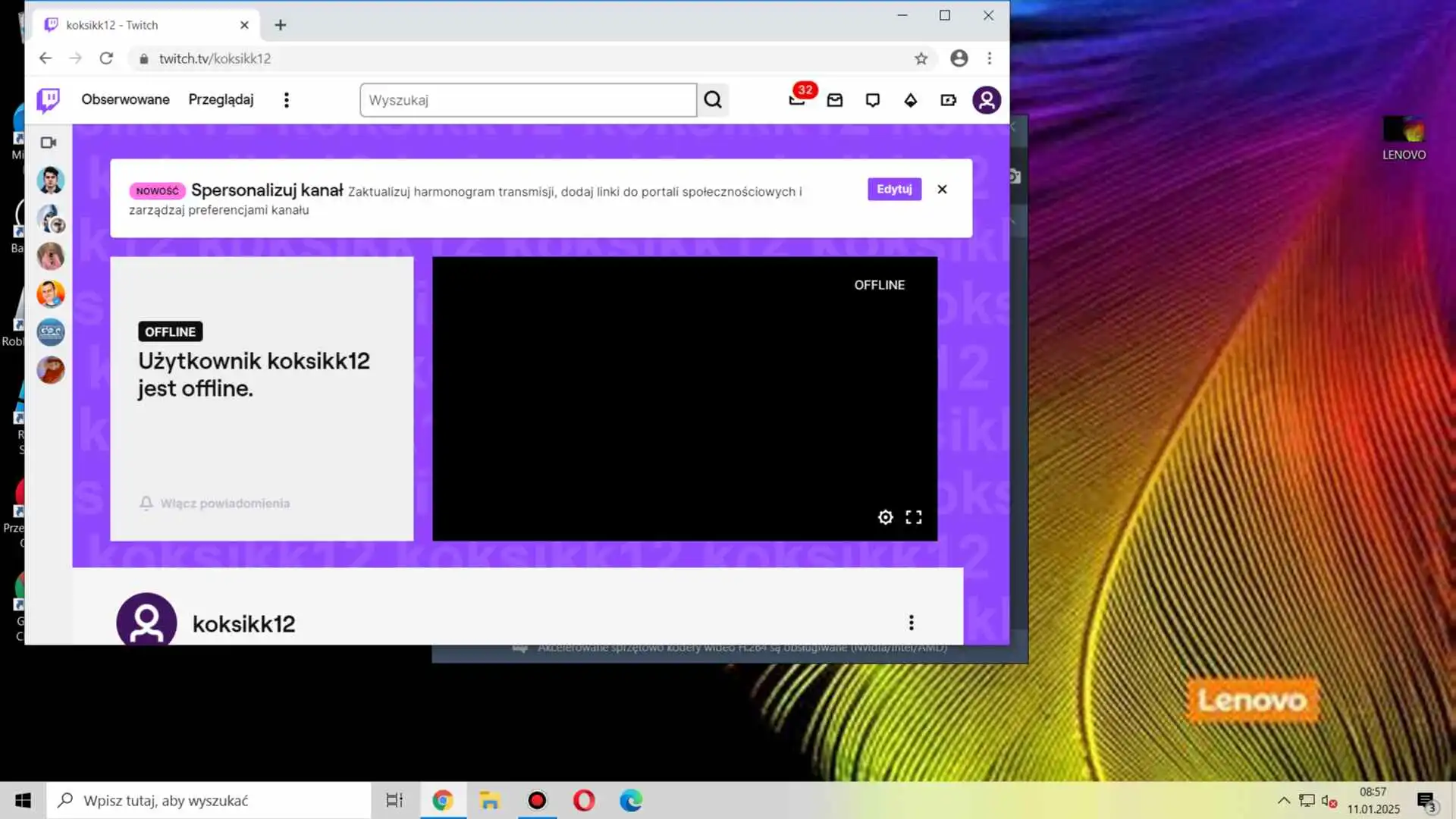Bookmark this page with the star icon
This screenshot has height=819, width=1456.
click(x=921, y=58)
